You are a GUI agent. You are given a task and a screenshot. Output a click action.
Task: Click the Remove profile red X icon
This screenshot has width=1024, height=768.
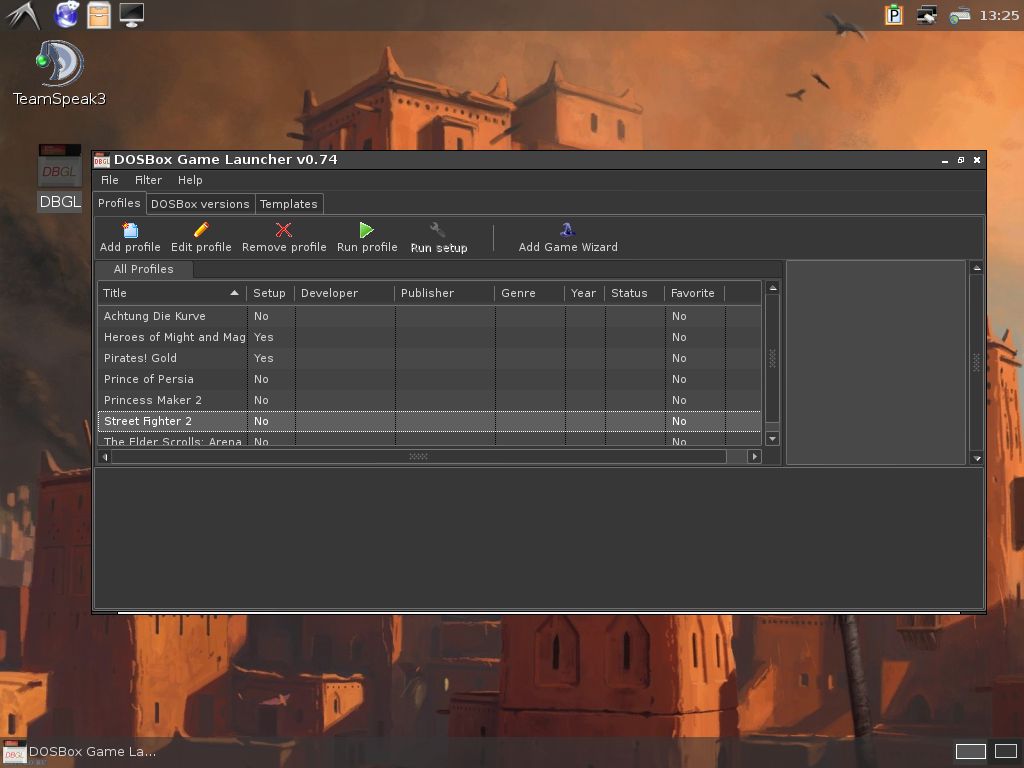tap(283, 230)
